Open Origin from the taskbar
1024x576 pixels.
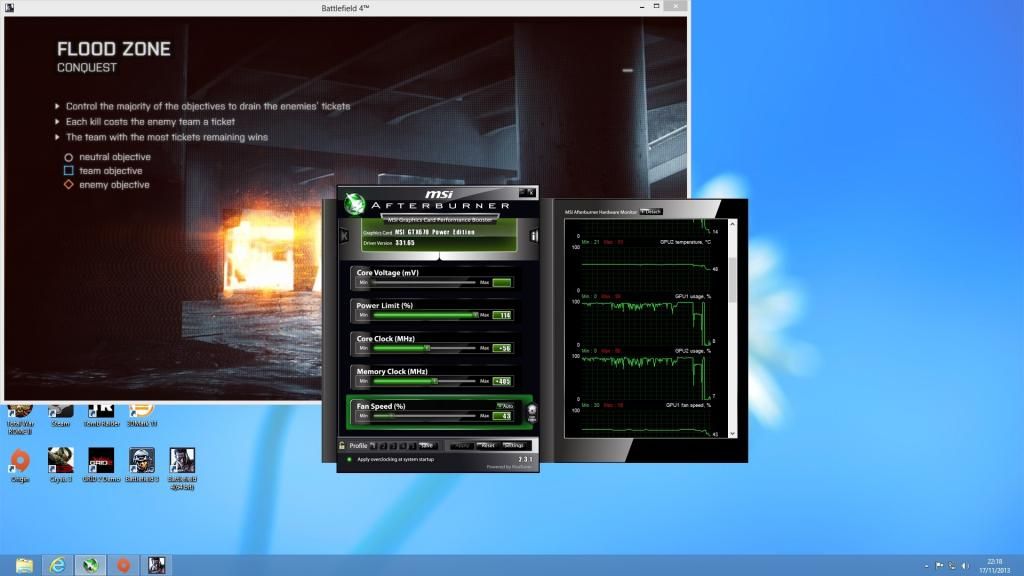coord(123,566)
